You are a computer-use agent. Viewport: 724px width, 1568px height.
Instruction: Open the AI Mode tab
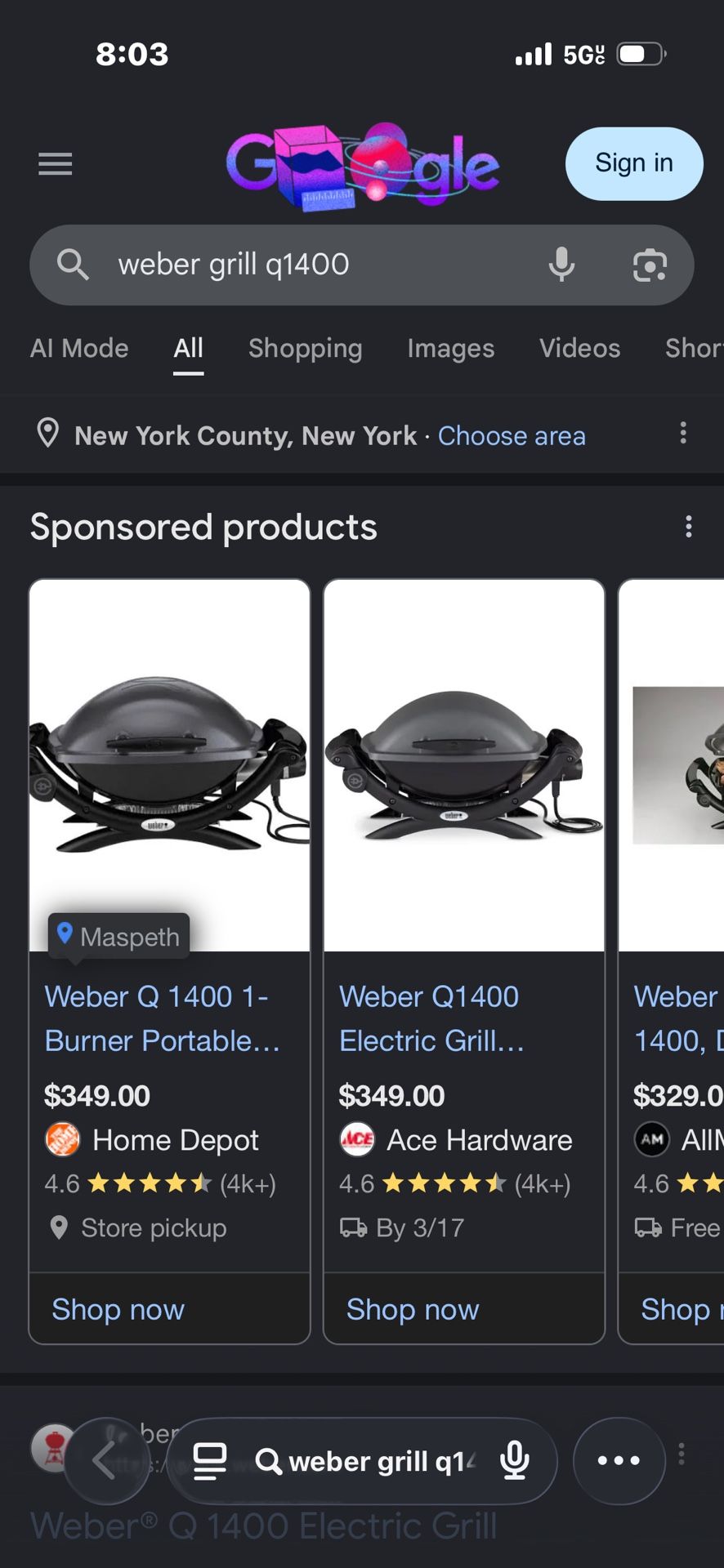(x=79, y=349)
